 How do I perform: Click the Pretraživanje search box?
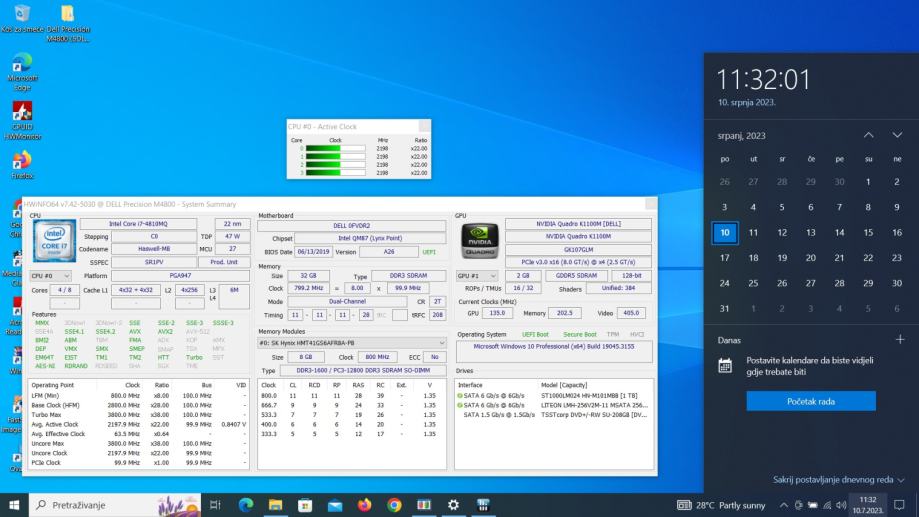click(x=90, y=505)
